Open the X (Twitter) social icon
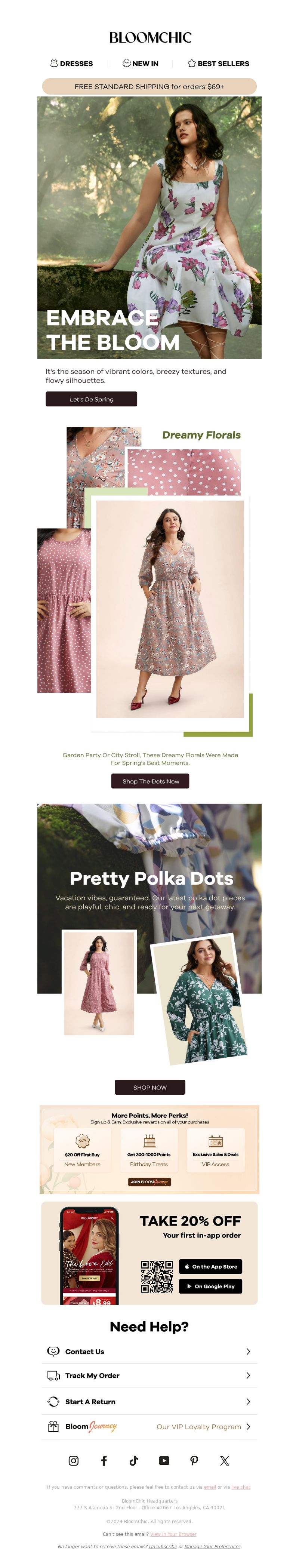 225,1460
